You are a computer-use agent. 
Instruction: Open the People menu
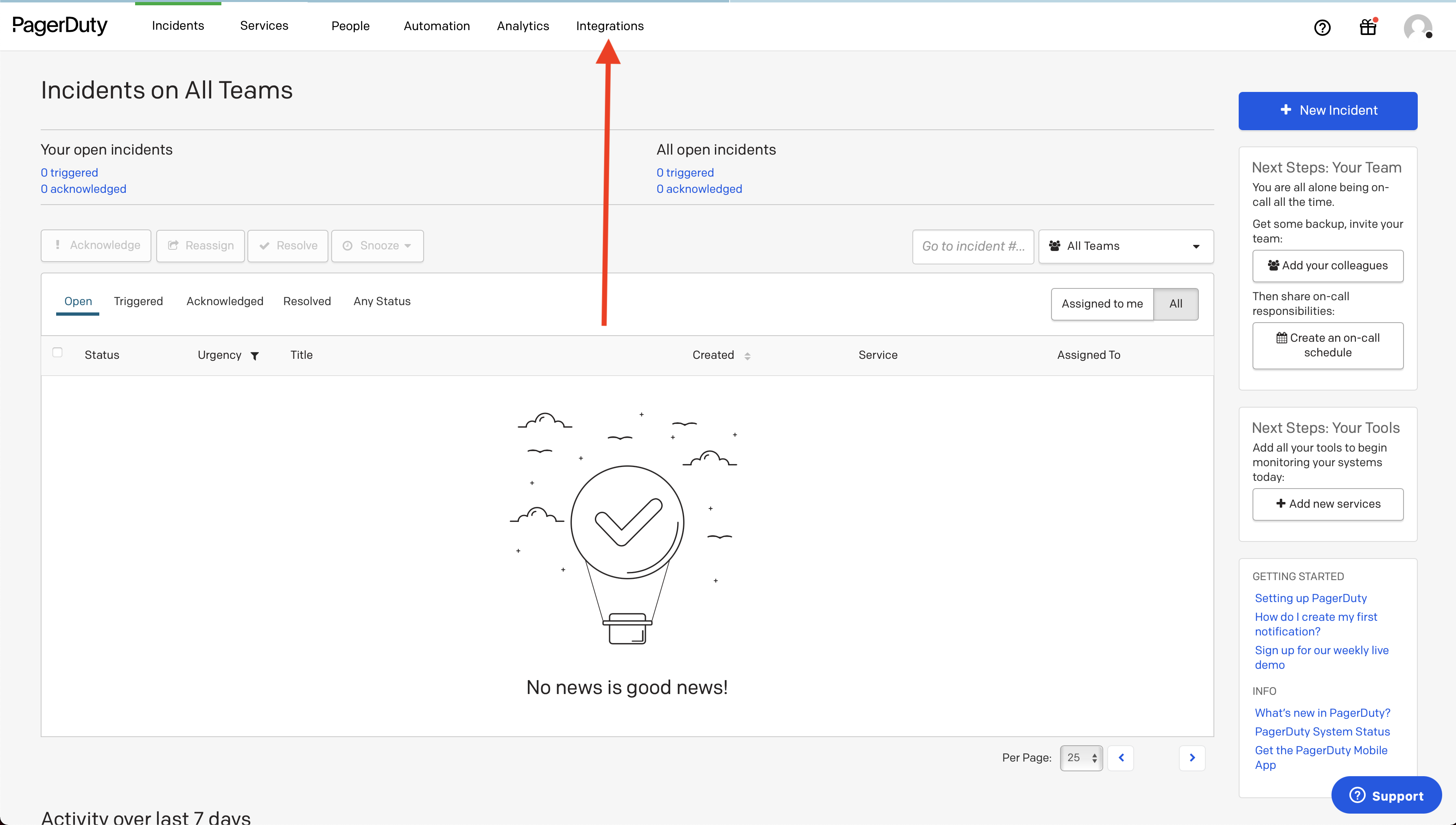click(x=350, y=26)
